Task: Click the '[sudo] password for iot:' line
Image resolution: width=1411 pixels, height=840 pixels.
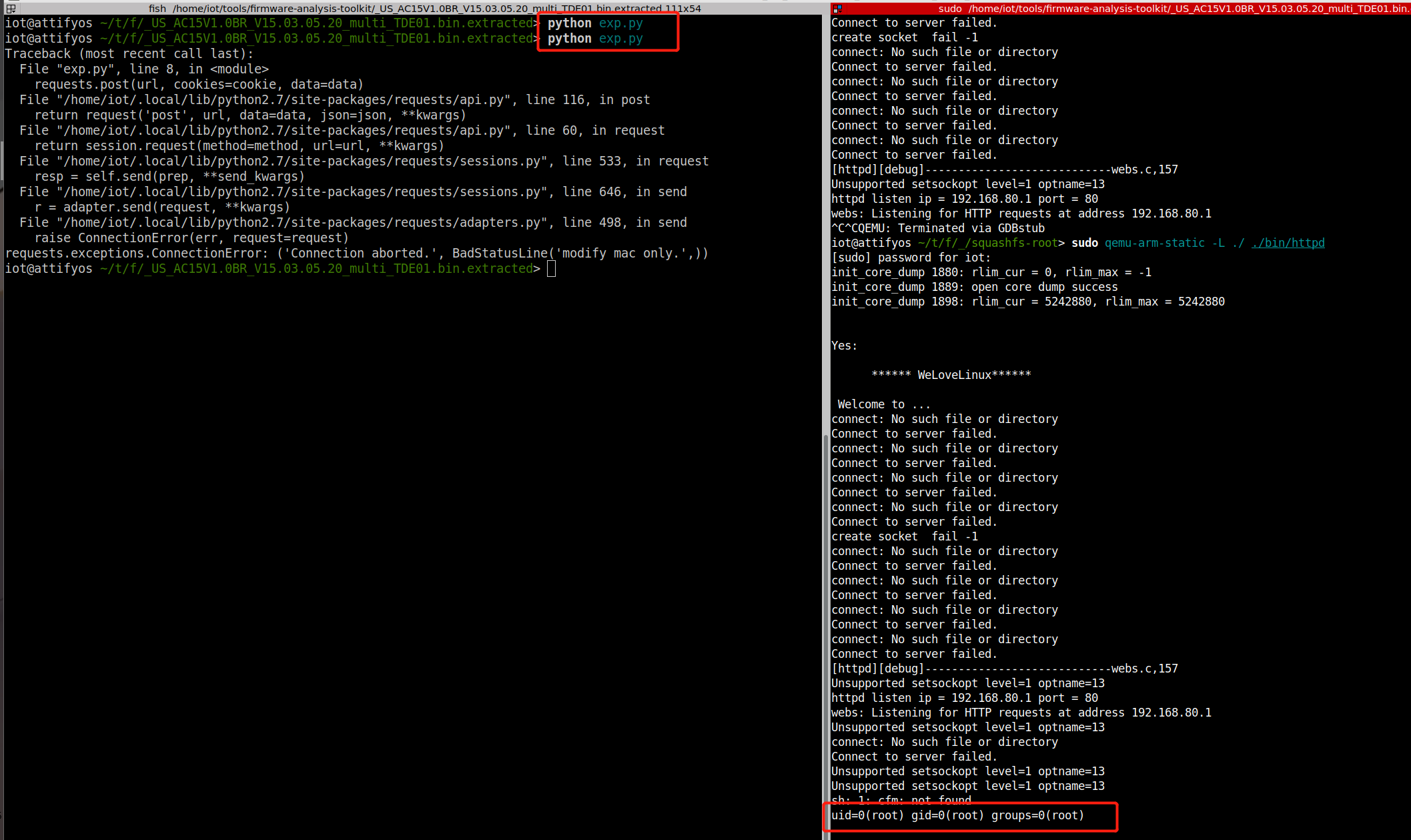Action: pos(911,258)
